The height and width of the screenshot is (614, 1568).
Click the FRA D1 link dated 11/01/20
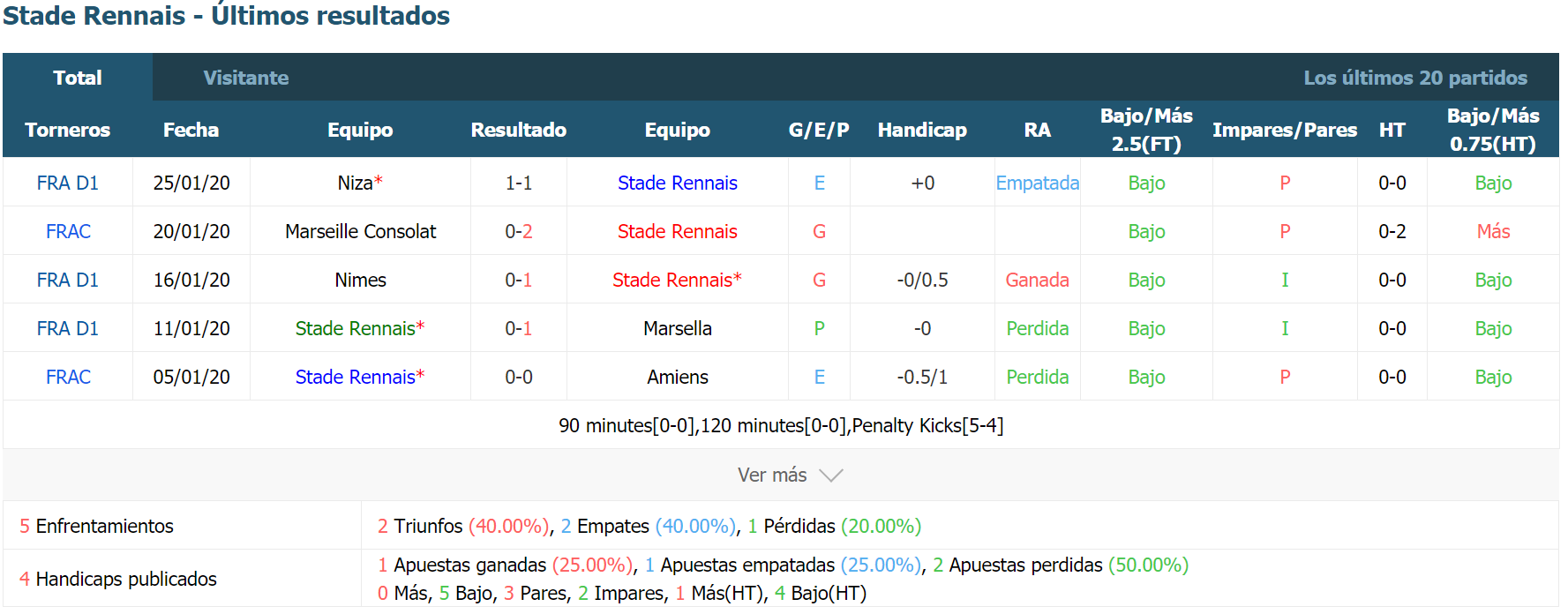click(68, 328)
